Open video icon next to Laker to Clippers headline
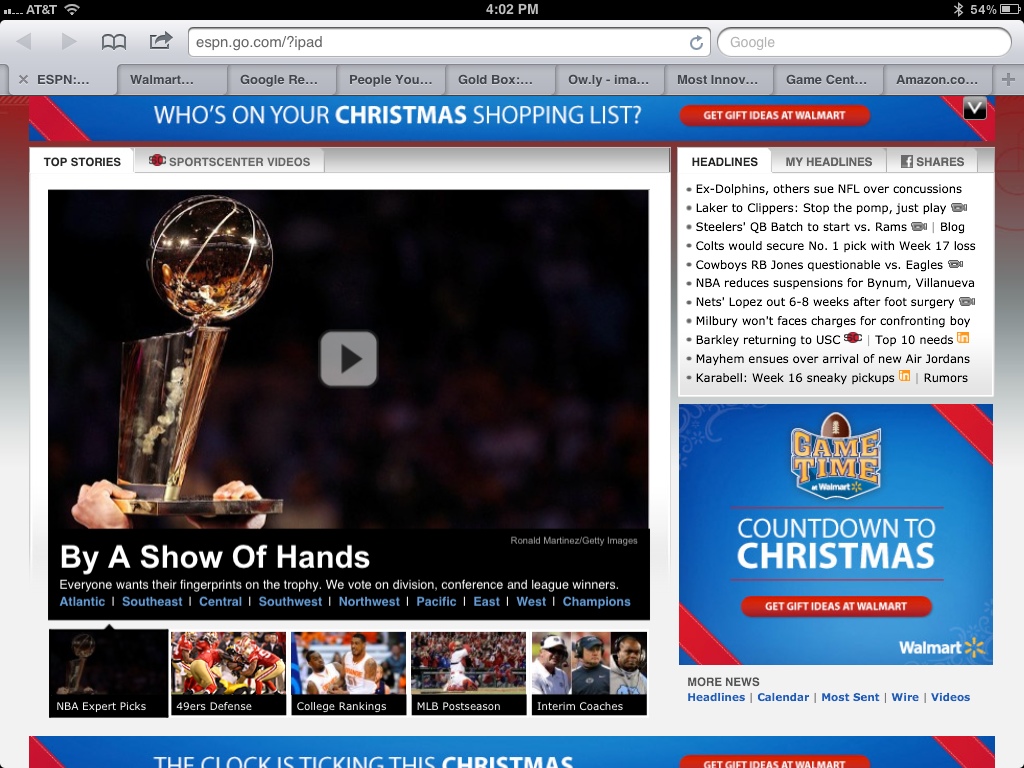 click(959, 208)
